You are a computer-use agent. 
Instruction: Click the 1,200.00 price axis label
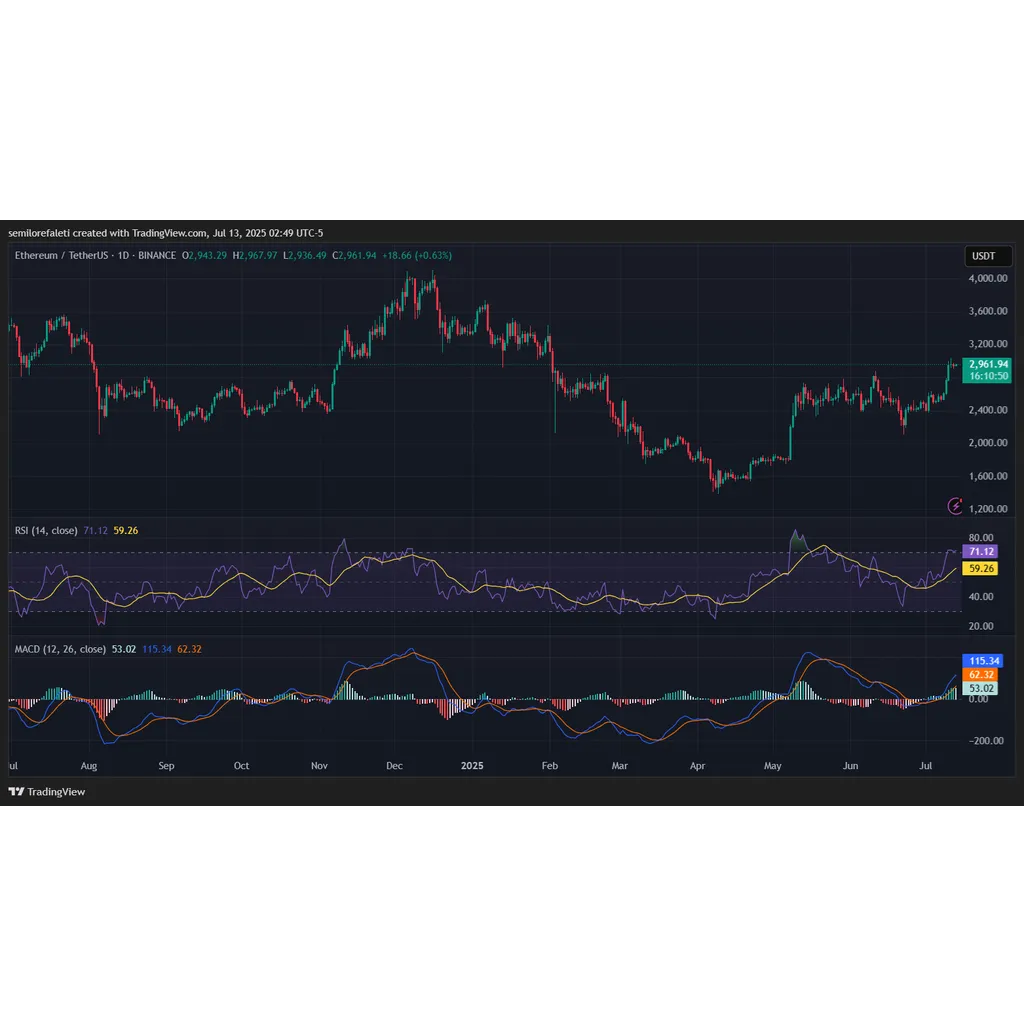[987, 509]
